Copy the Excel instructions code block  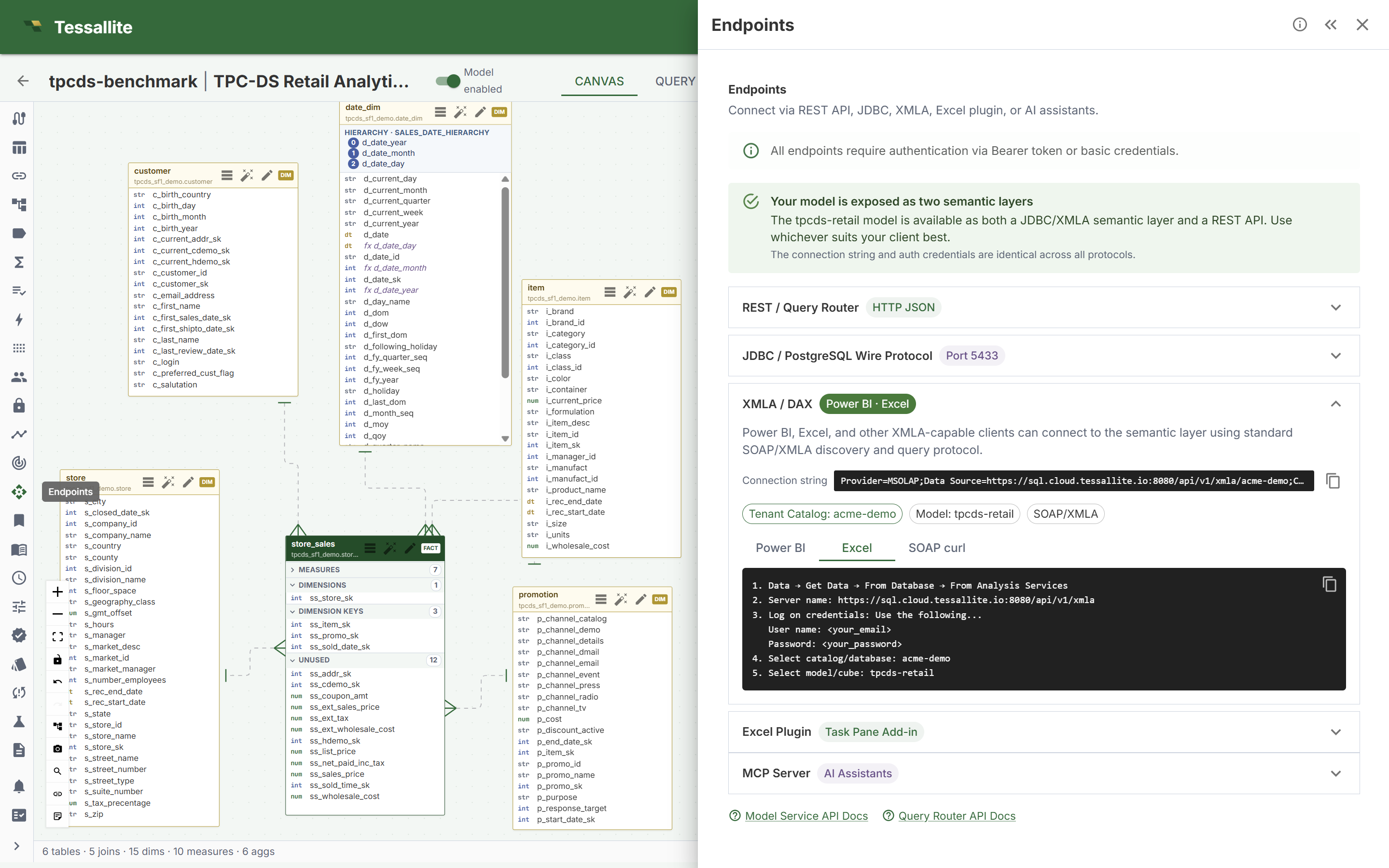[x=1329, y=584]
